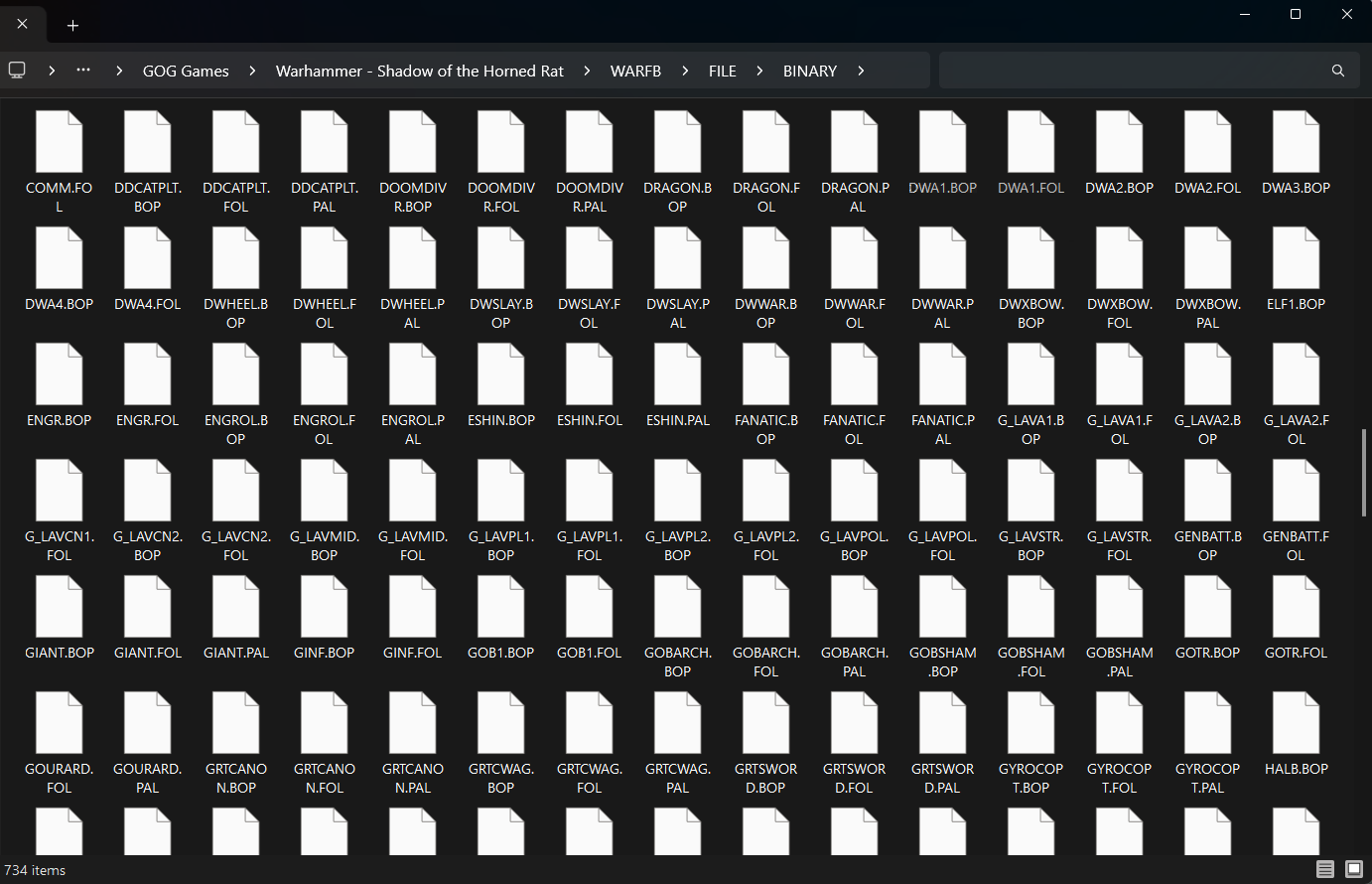Select the DWSLAY.FOL file
This screenshot has height=884, width=1372.
click(590, 278)
